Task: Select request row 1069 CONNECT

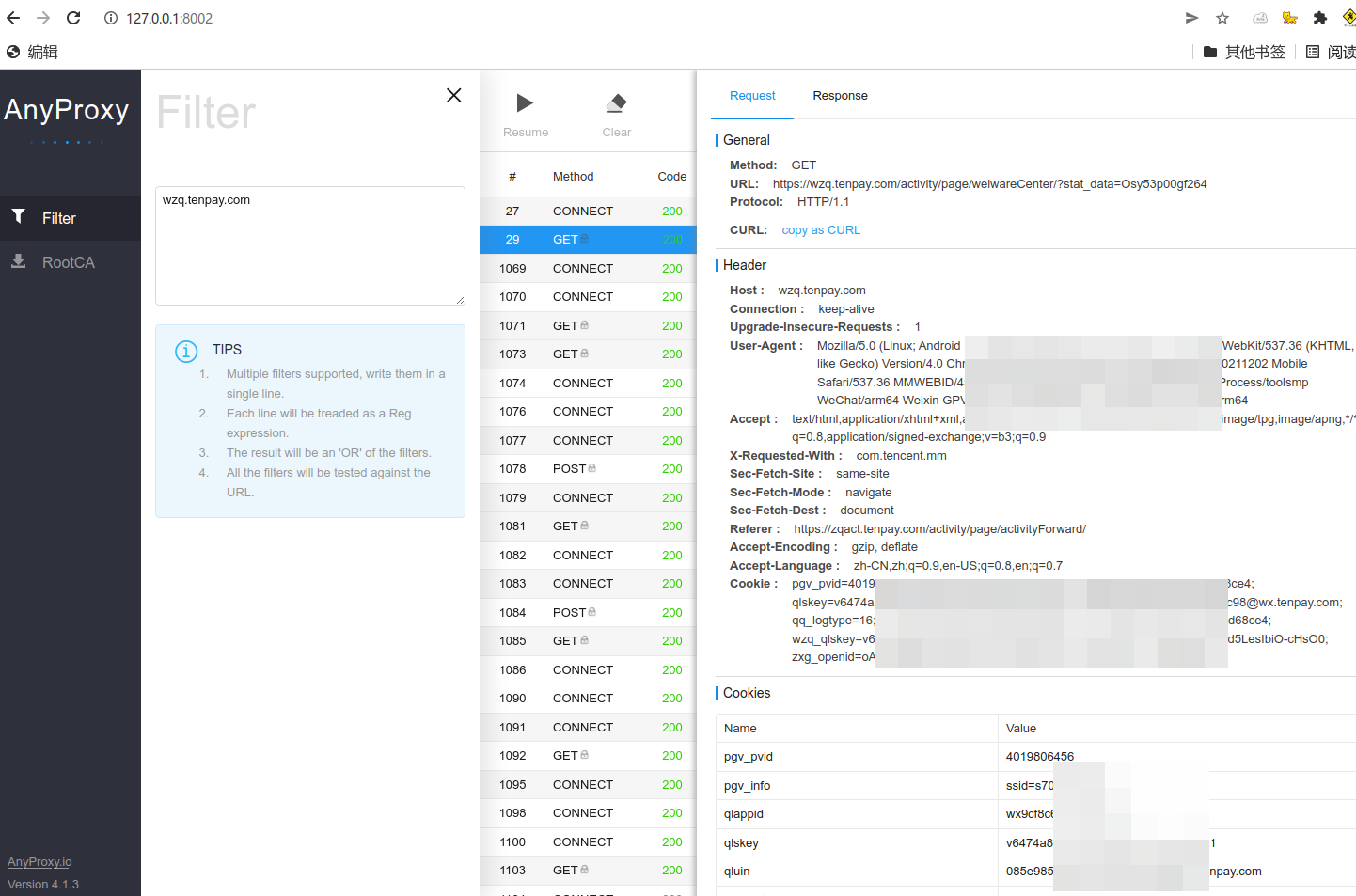Action: point(588,269)
